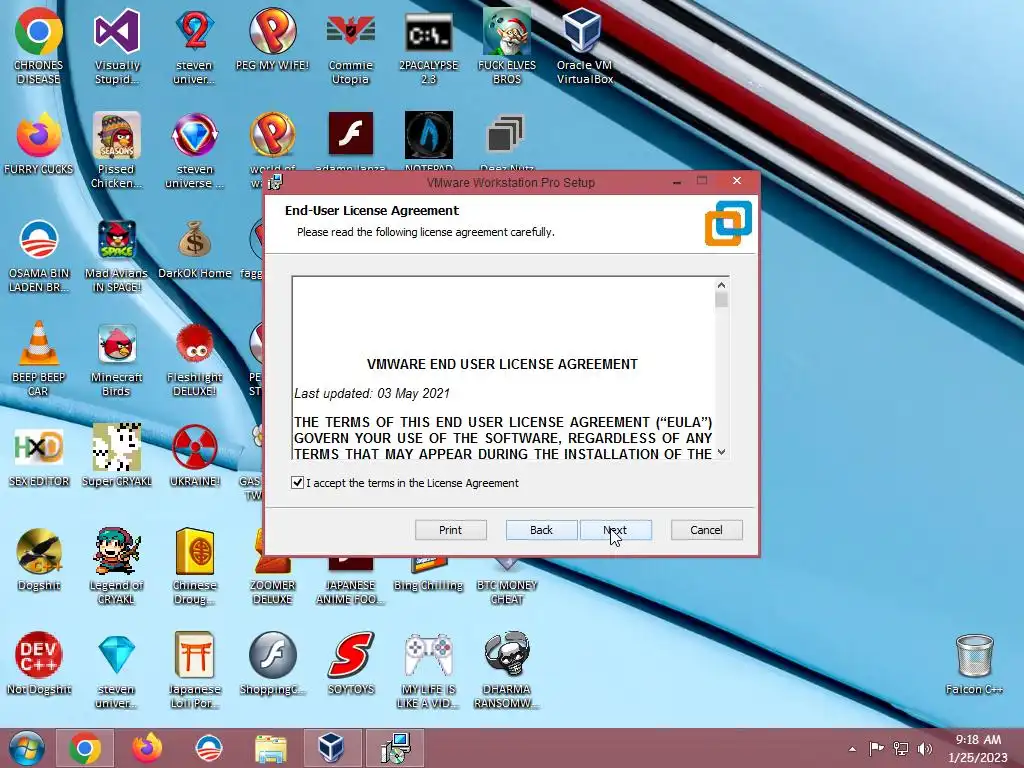Viewport: 1024px width, 768px height.
Task: Click the installer setup taskbar button
Action: pos(395,748)
